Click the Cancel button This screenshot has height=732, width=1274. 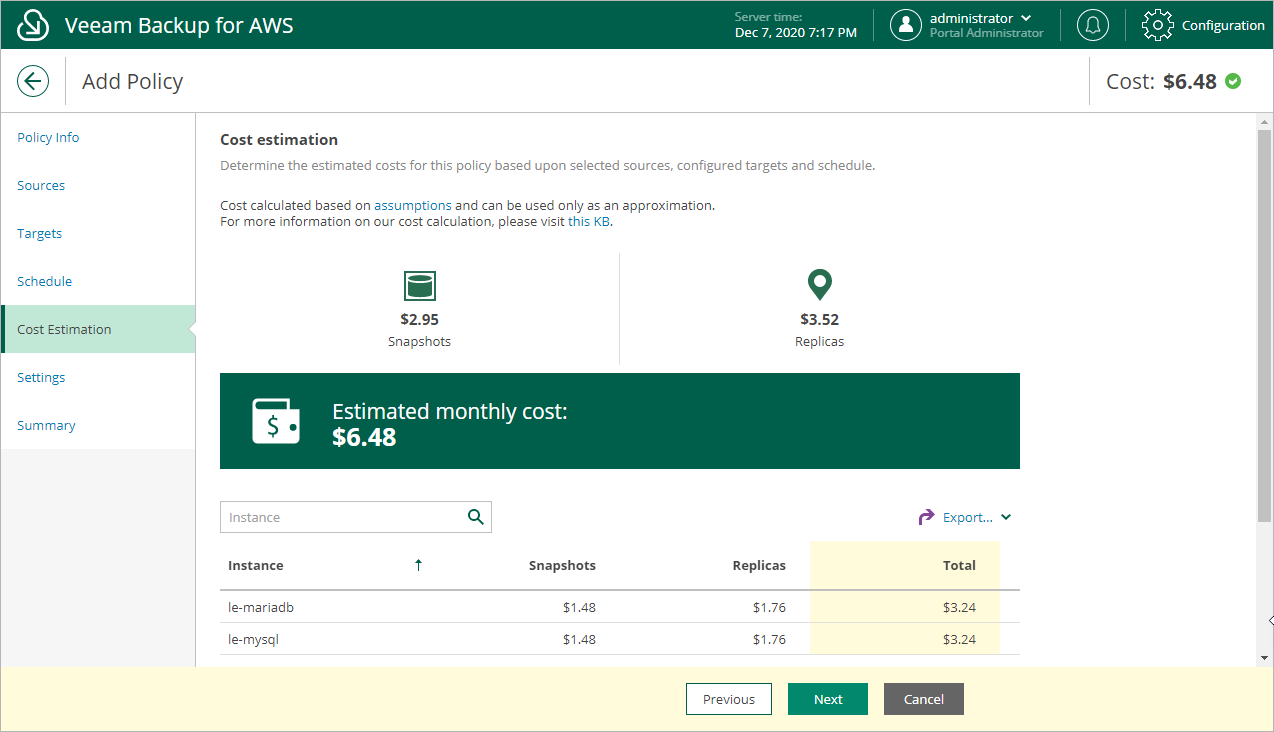click(924, 699)
